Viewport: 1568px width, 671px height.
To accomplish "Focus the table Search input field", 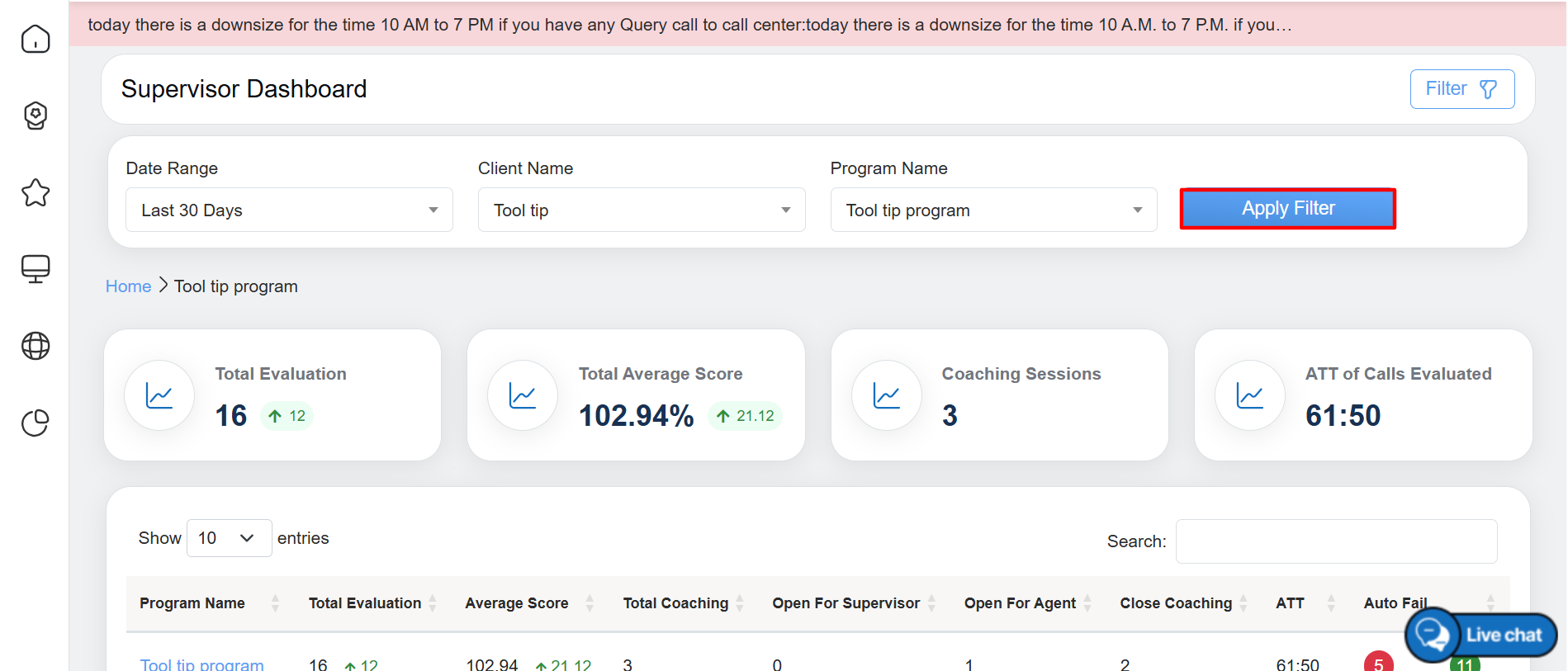I will (x=1336, y=541).
